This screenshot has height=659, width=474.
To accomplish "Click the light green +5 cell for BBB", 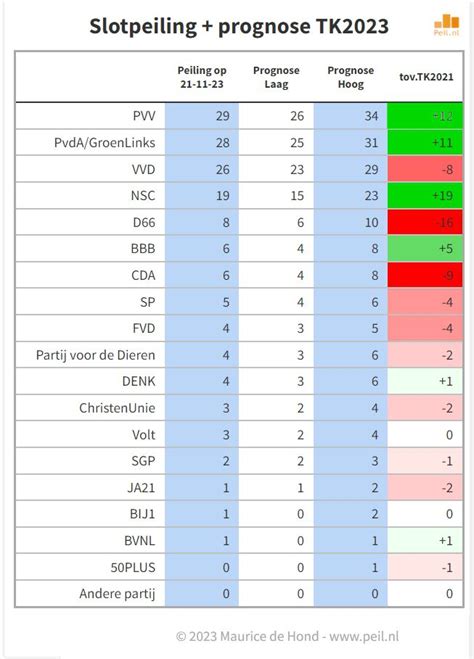I will tap(425, 248).
